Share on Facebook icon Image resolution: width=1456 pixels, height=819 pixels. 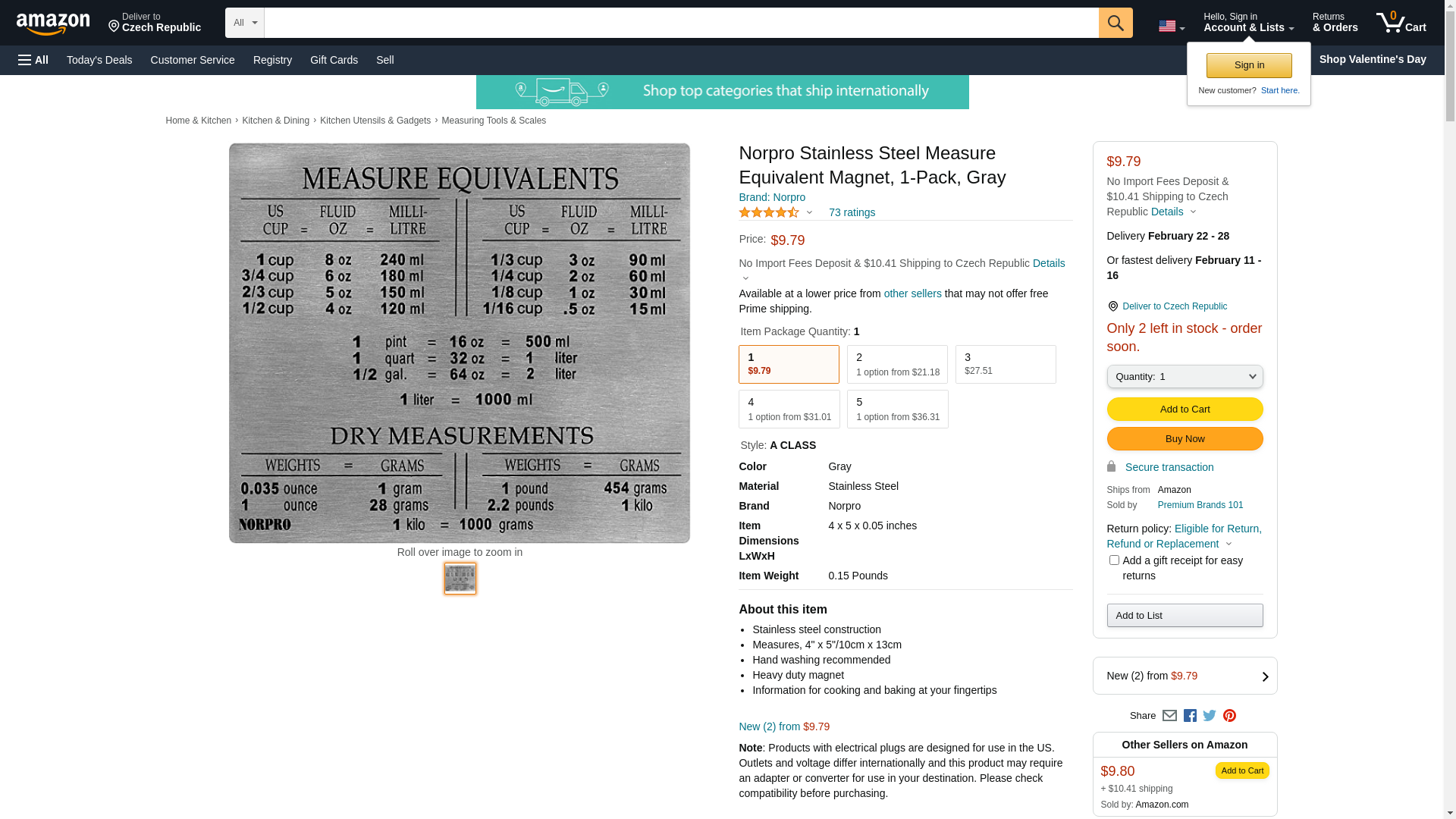tap(1190, 716)
